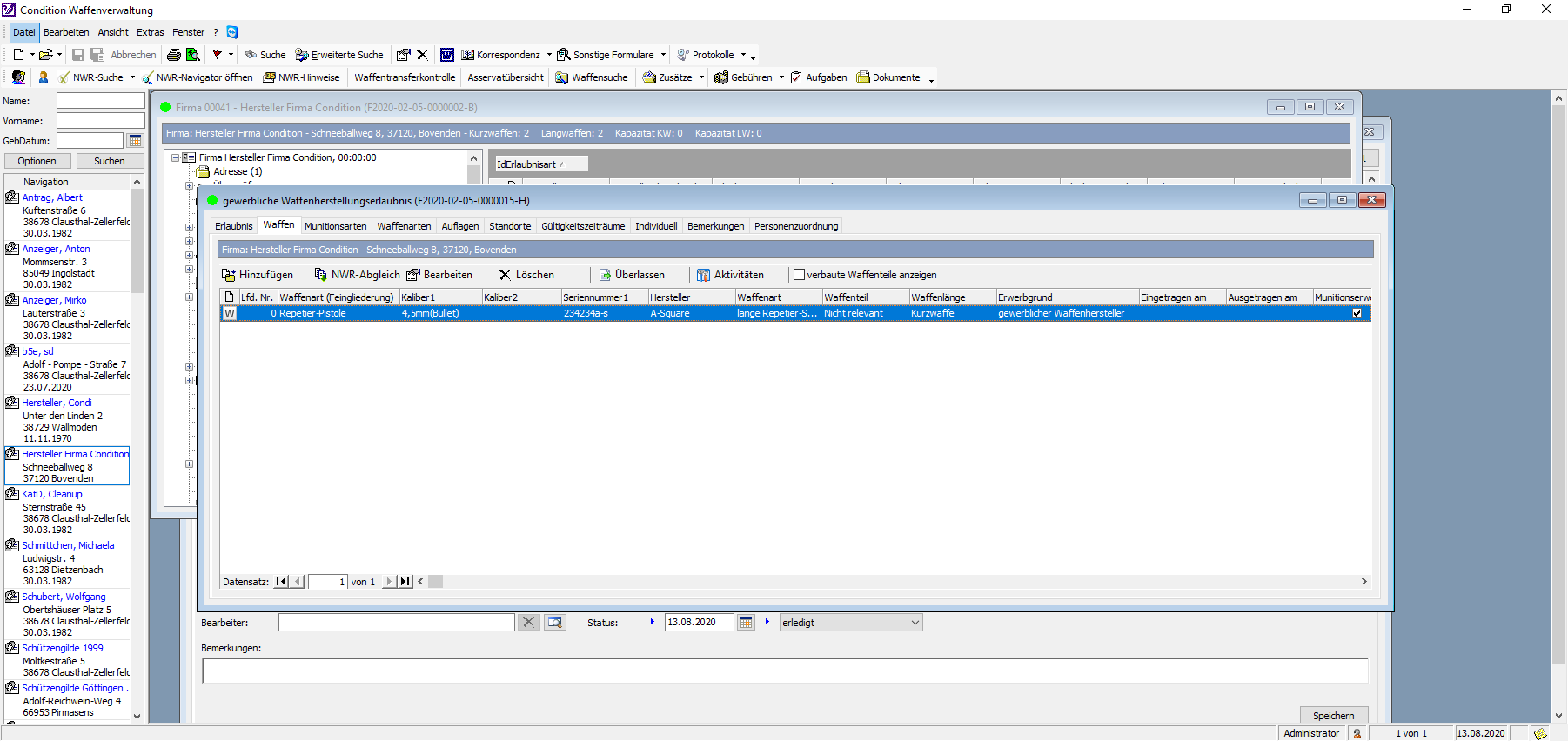Toggle the Munitionserwerb checkbox in weapon row
Screen dimensions: 1568x741
coord(1357,313)
